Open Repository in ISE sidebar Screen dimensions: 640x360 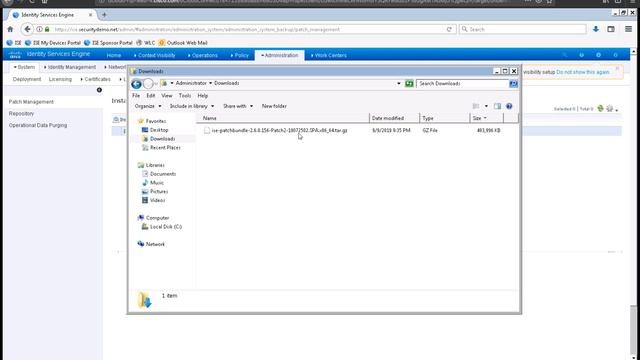point(21,113)
